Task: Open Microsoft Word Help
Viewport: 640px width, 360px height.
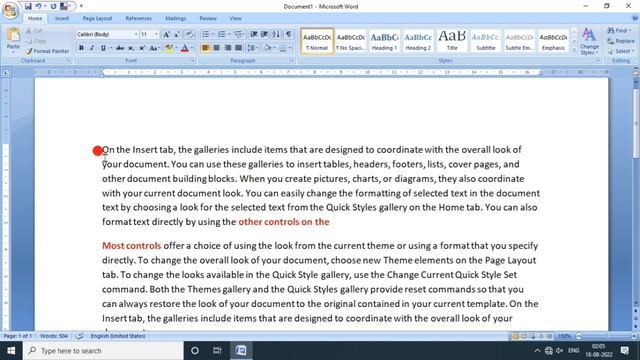Action: pos(635,18)
